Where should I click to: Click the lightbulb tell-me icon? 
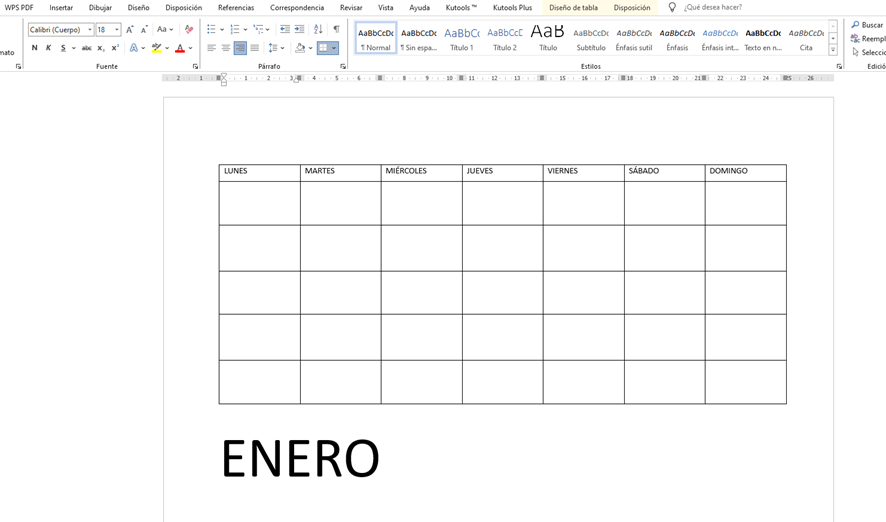click(672, 7)
